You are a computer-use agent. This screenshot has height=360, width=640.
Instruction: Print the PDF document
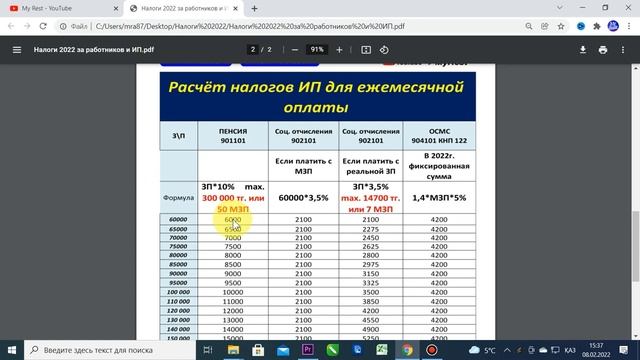point(603,50)
